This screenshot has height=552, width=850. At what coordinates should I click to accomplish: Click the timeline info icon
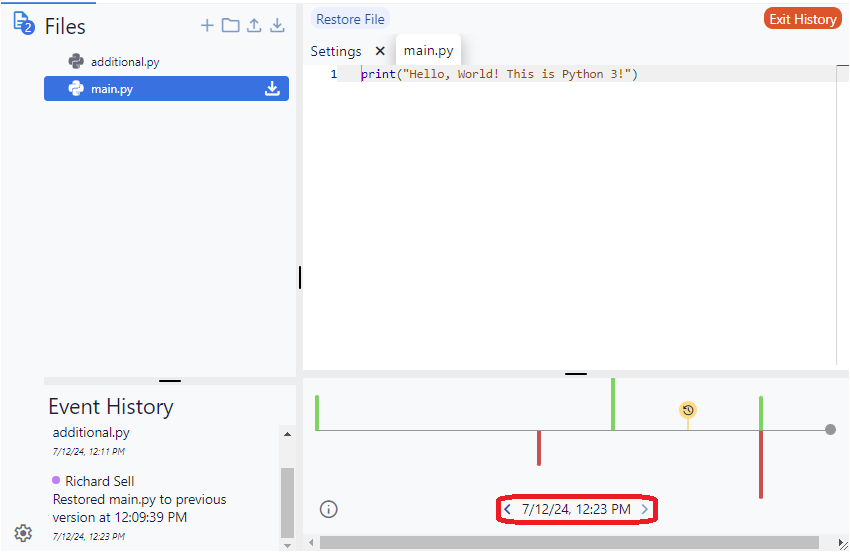pyautogui.click(x=328, y=509)
